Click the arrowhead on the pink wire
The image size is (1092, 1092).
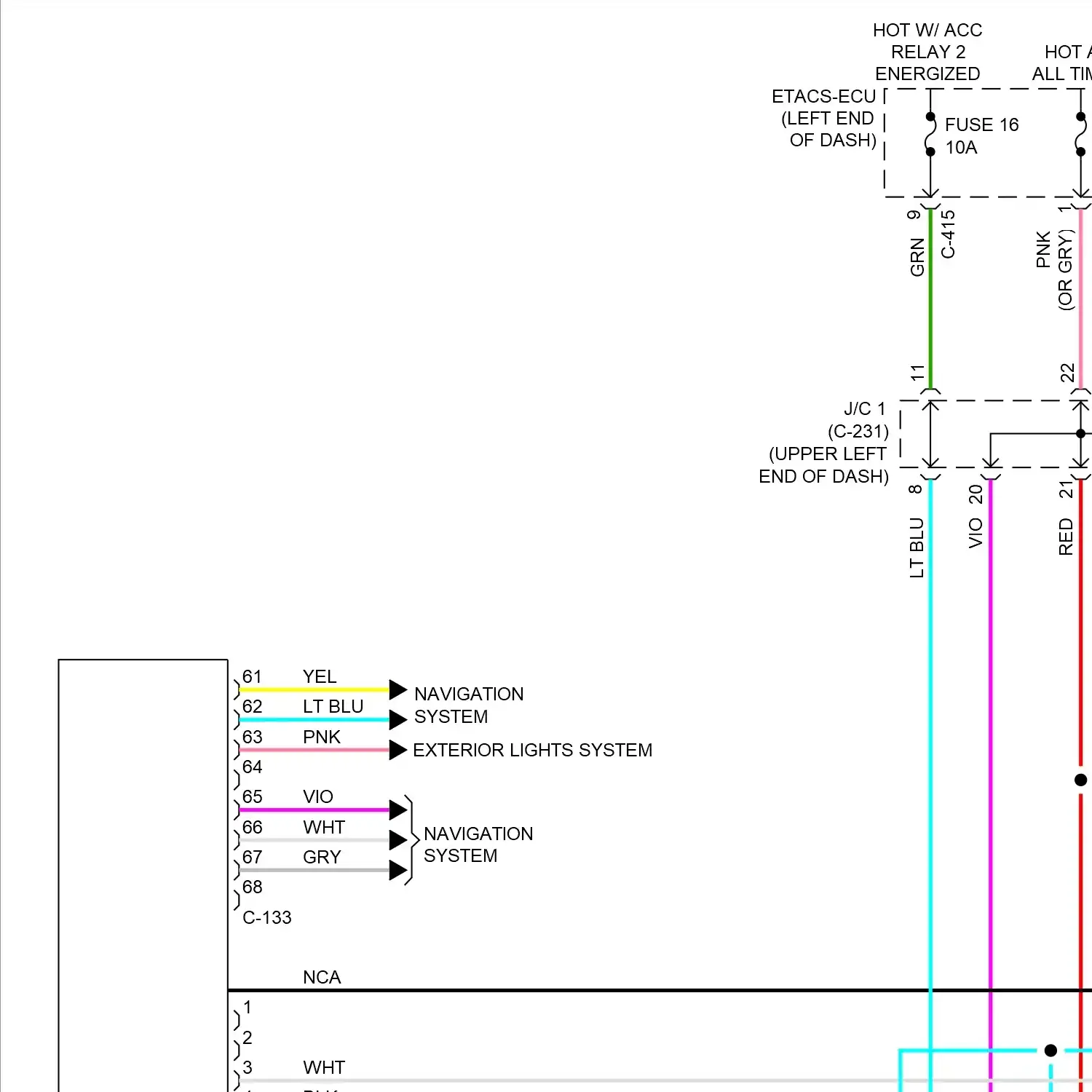(x=397, y=750)
